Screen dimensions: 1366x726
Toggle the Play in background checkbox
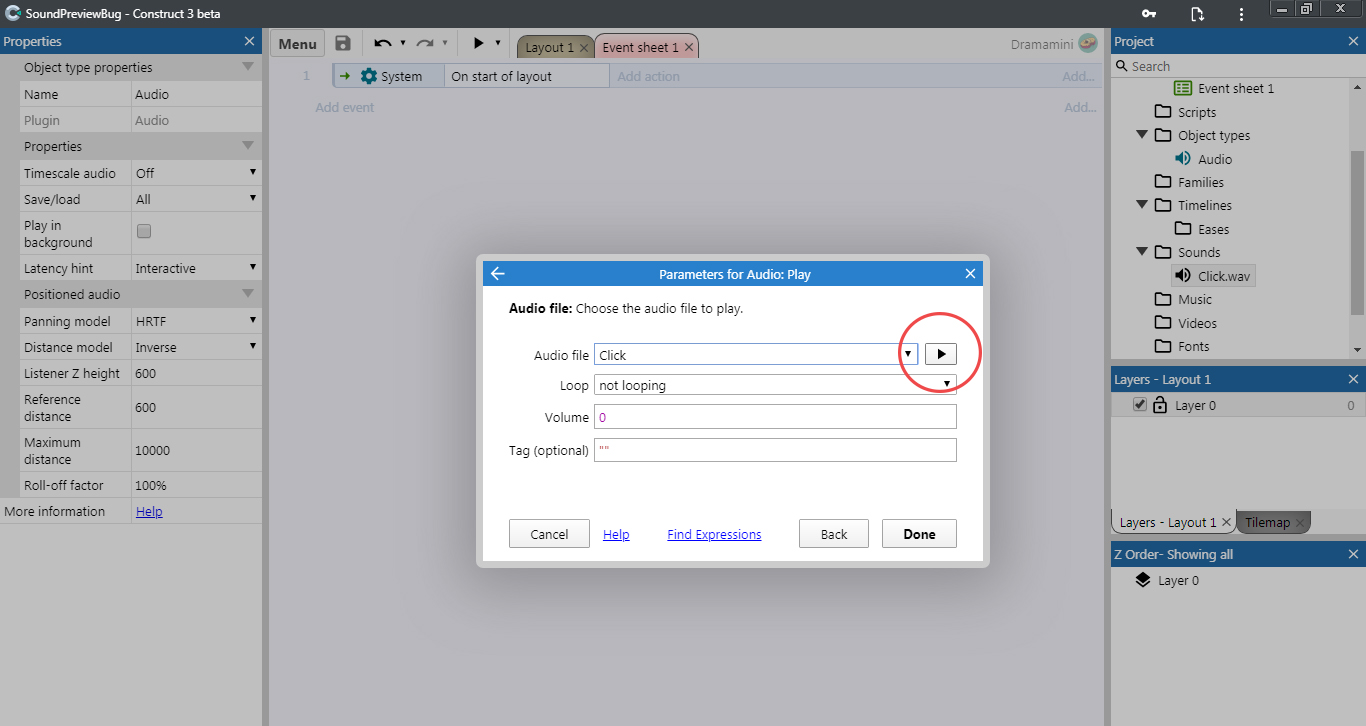(143, 230)
